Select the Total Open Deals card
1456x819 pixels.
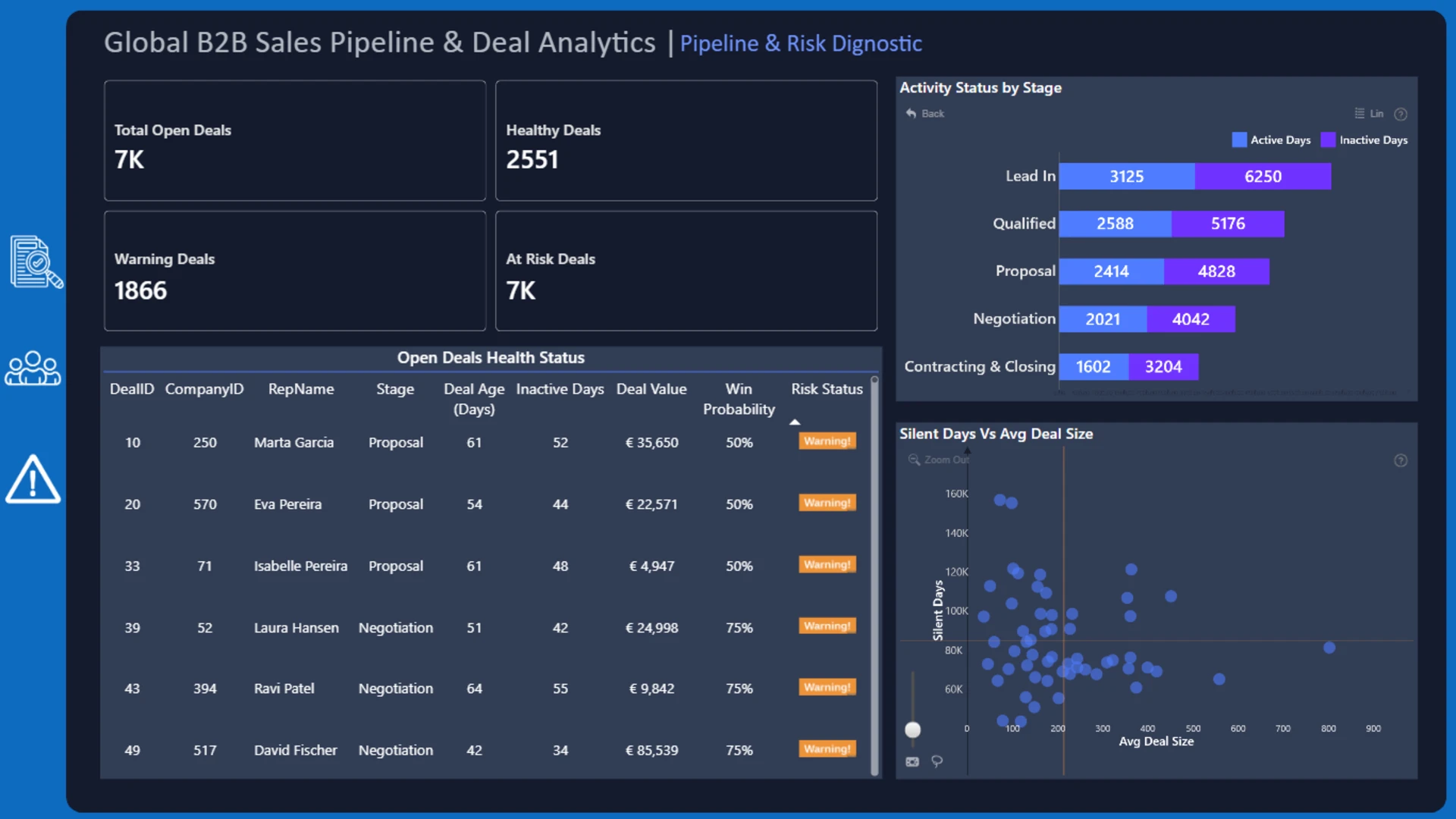click(295, 140)
